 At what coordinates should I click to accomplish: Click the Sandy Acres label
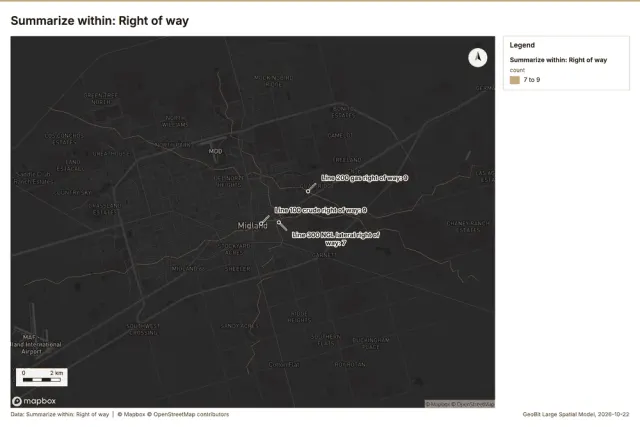[x=239, y=326]
